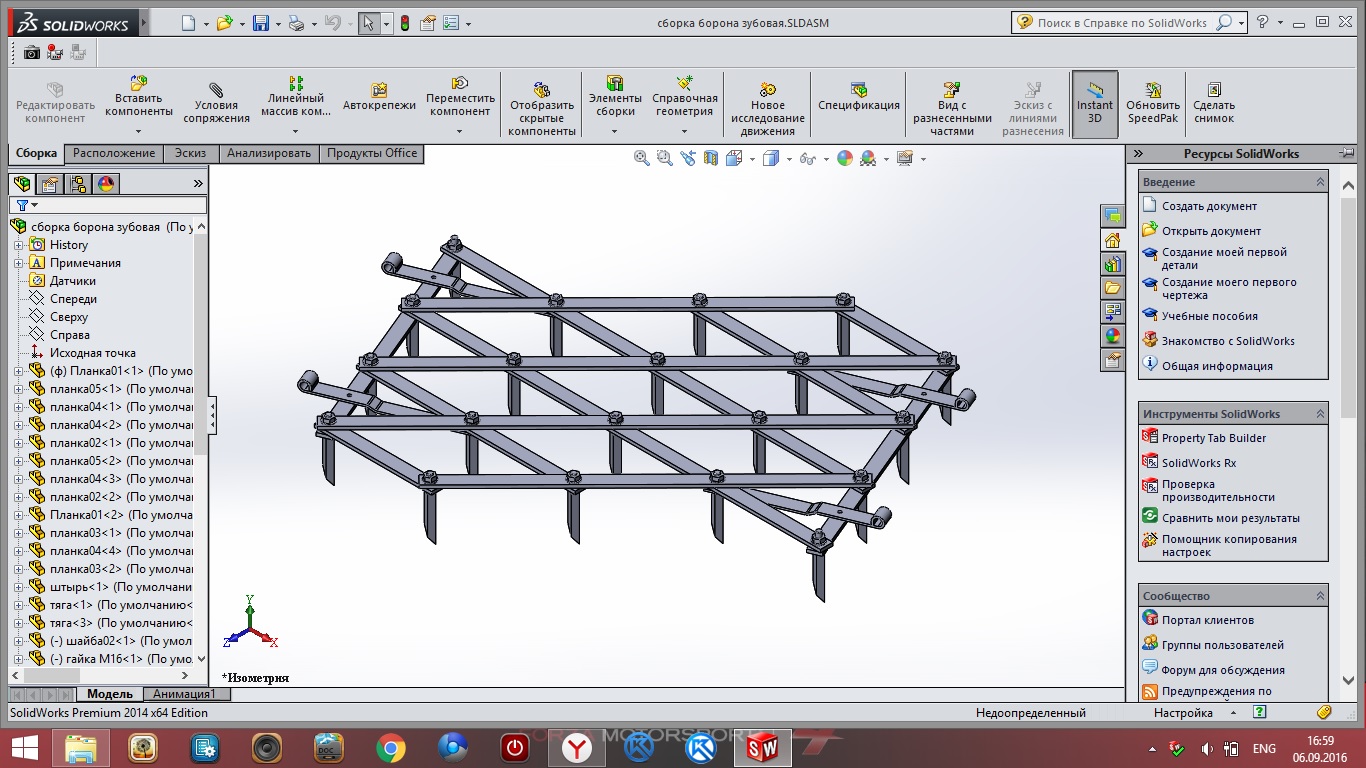1366x768 pixels.
Task: Open Условия сопряжения mate tool
Action: pos(216,103)
